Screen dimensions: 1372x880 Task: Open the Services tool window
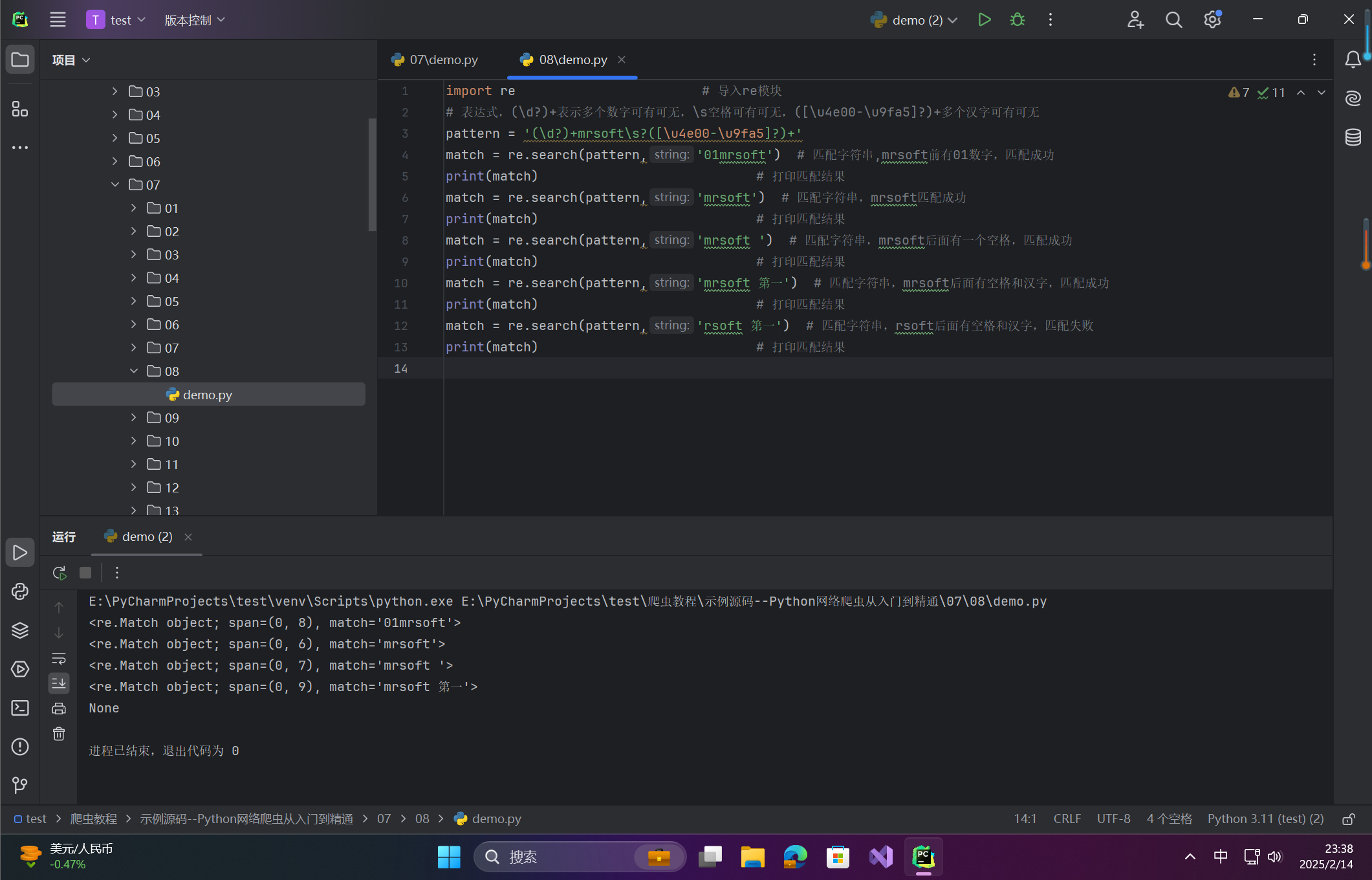point(20,669)
